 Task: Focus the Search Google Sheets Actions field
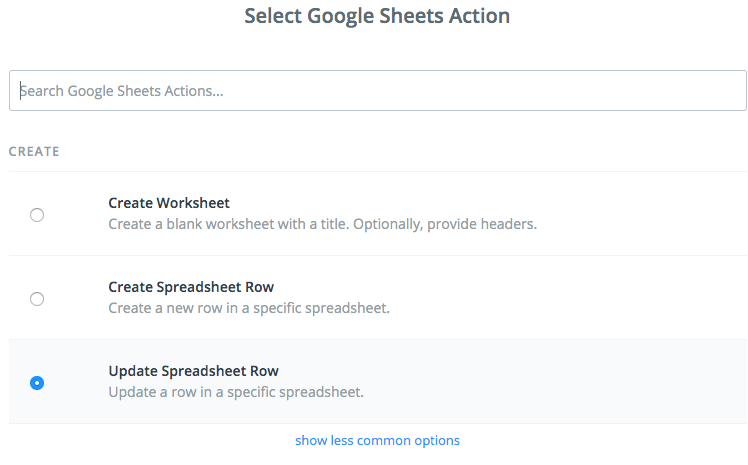pos(377,91)
